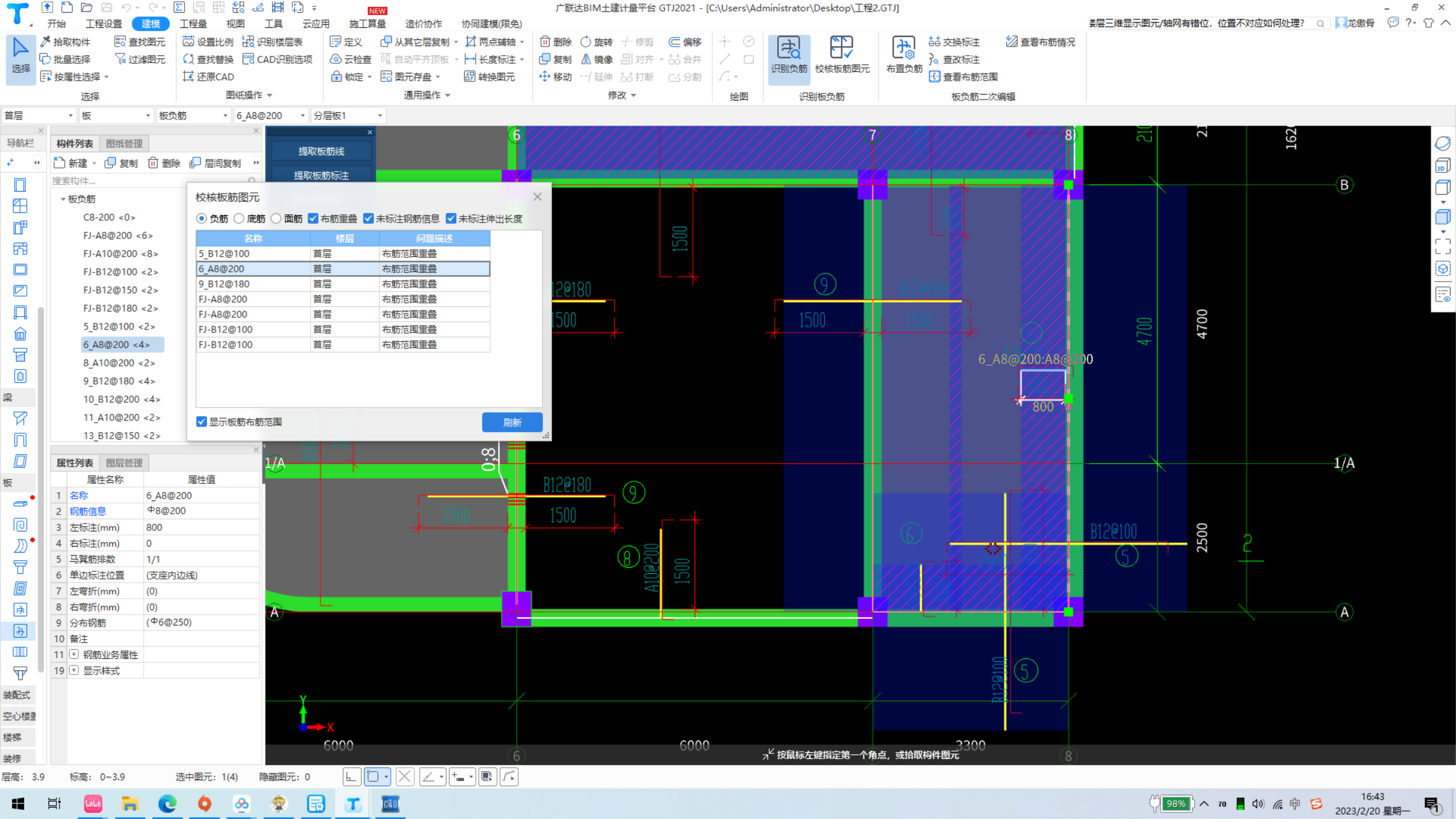The height and width of the screenshot is (819, 1456).
Task: Click 层间复制 in component list toolbar
Action: (x=216, y=163)
